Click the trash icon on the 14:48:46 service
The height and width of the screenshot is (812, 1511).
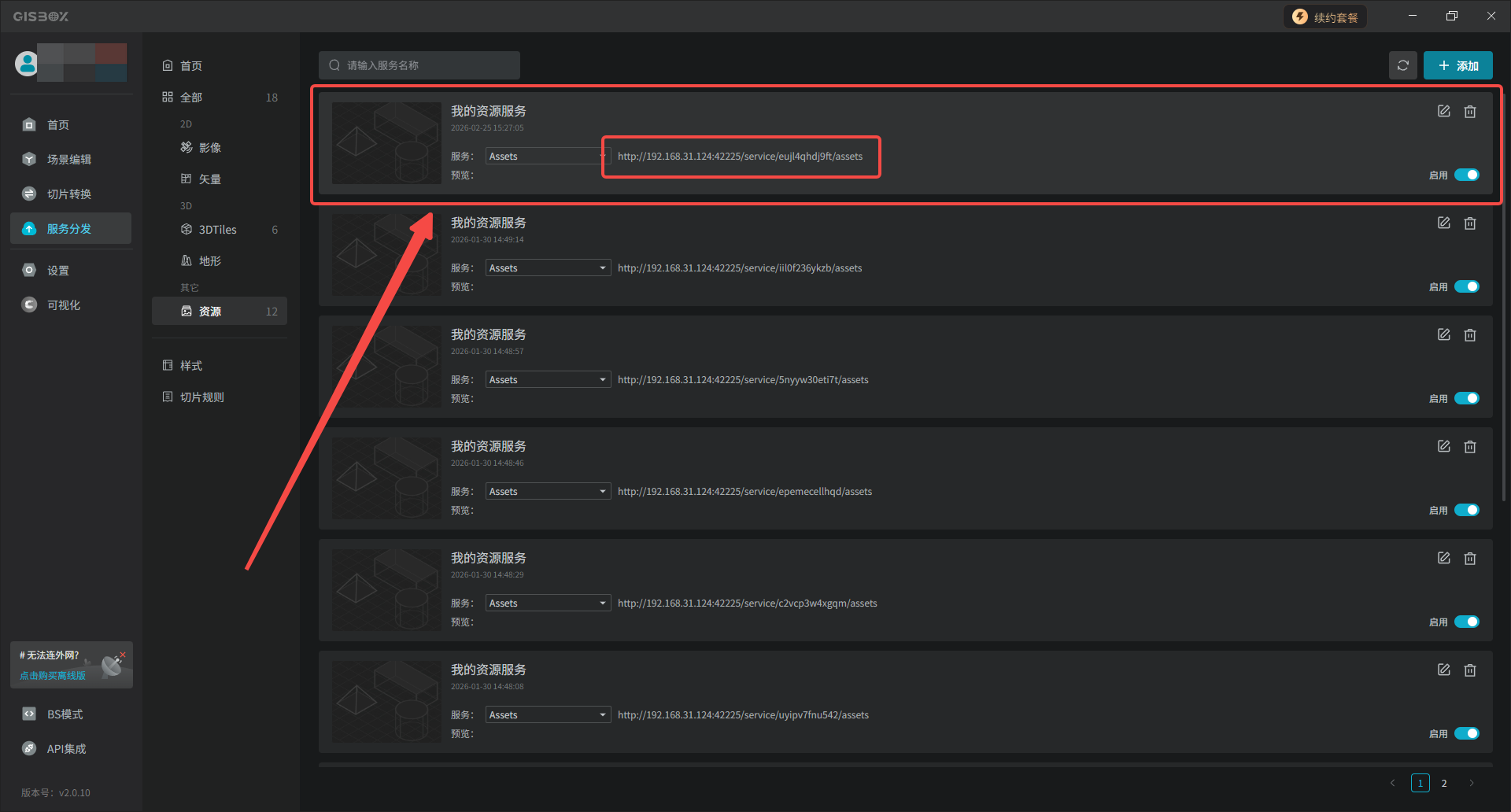pos(1469,447)
